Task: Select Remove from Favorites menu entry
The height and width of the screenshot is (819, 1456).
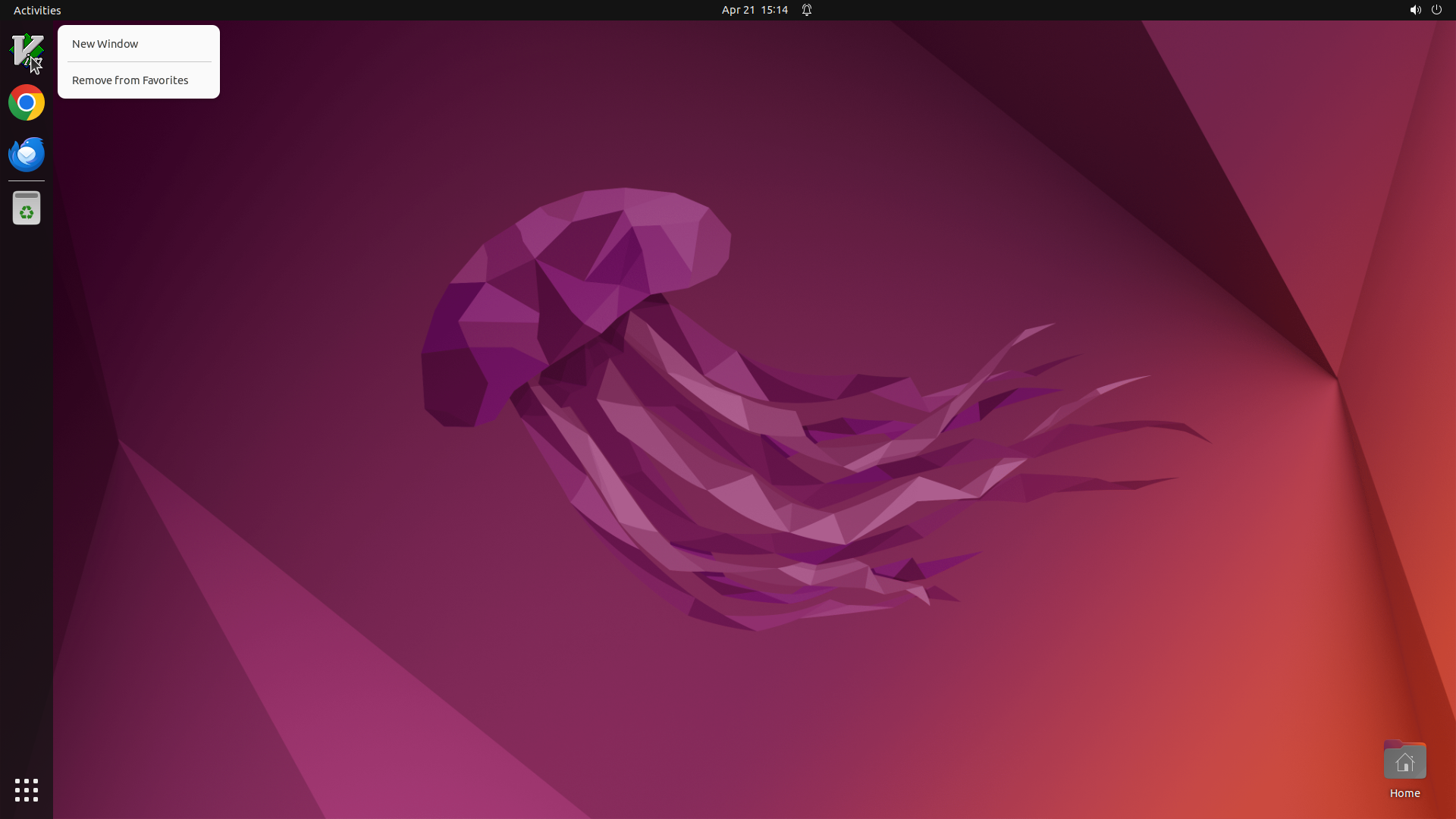Action: [x=130, y=80]
